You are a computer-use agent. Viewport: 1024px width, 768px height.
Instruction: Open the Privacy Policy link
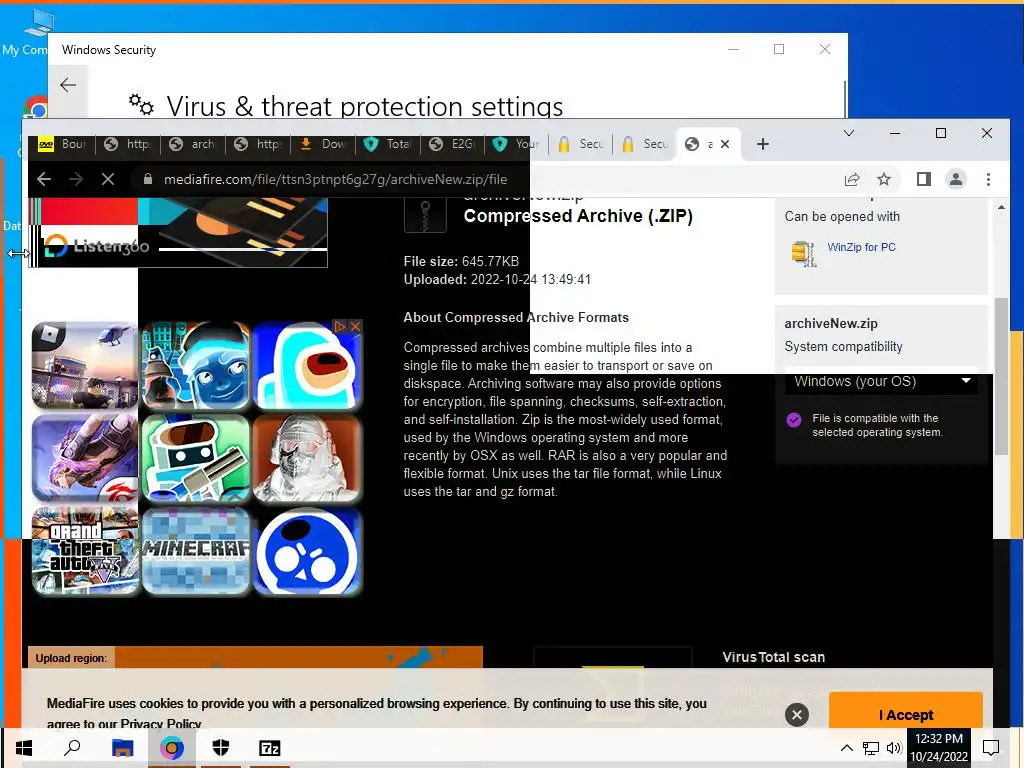161,723
